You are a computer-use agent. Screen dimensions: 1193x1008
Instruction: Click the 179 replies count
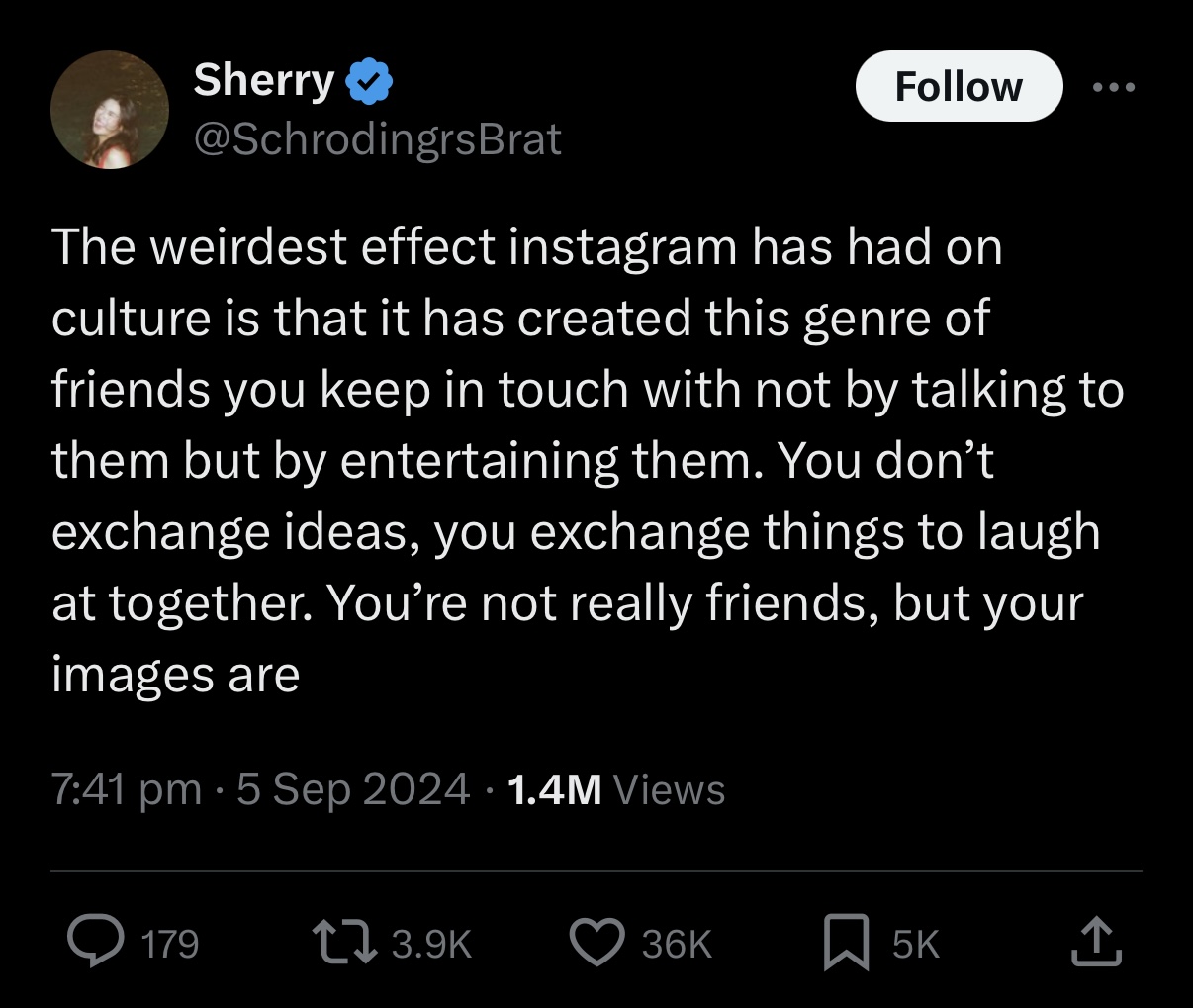(x=170, y=944)
